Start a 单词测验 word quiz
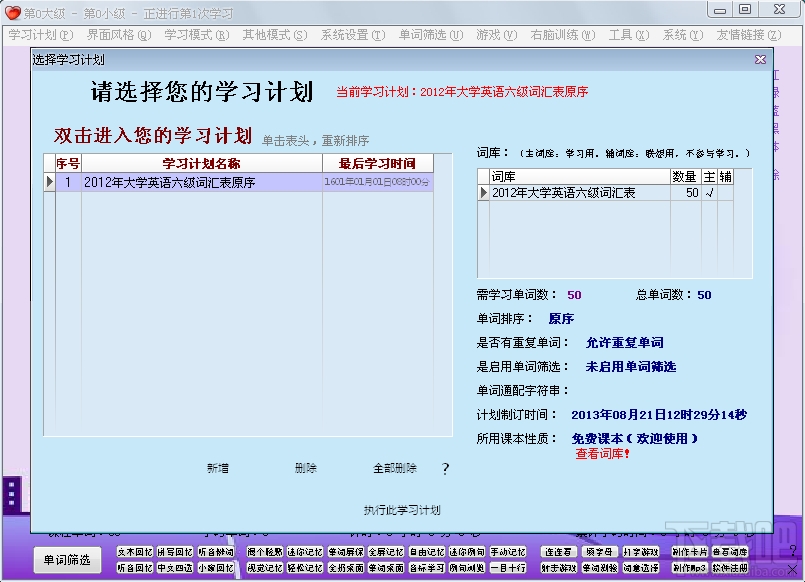The height and width of the screenshot is (582, 805). [x=600, y=568]
